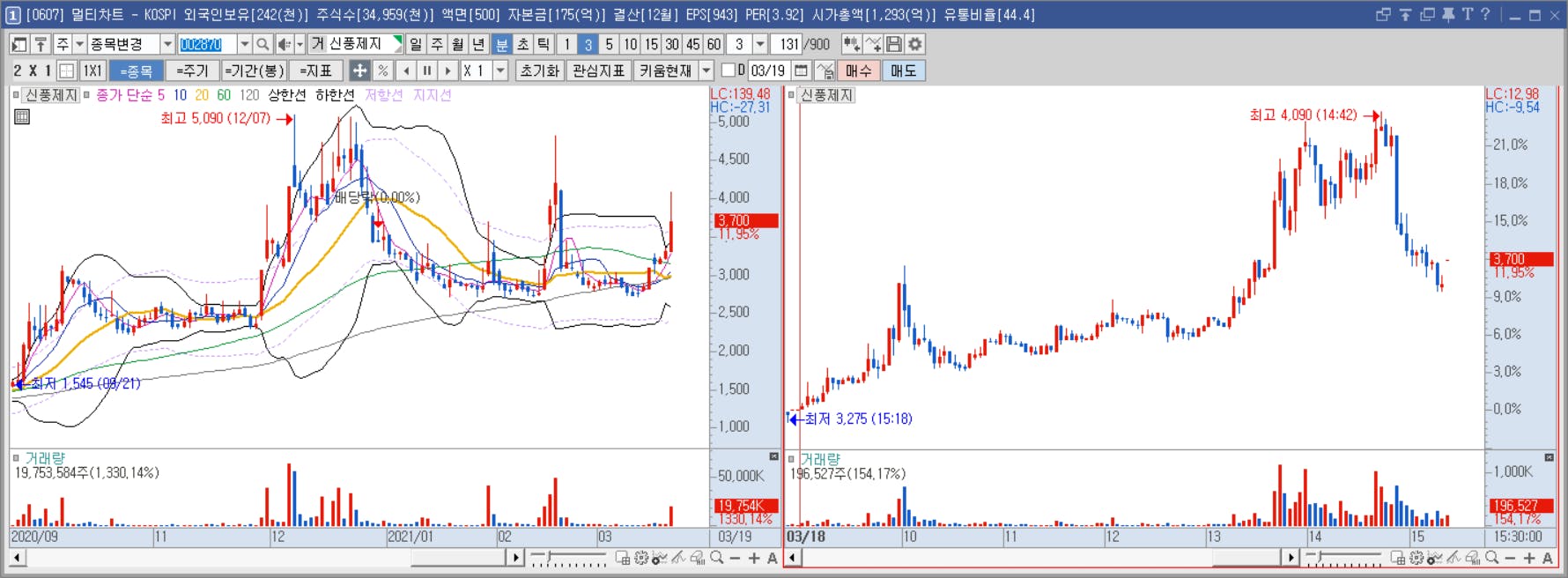This screenshot has height=578, width=1568.
Task: Select the 5-minute interval button
Action: pos(609,44)
